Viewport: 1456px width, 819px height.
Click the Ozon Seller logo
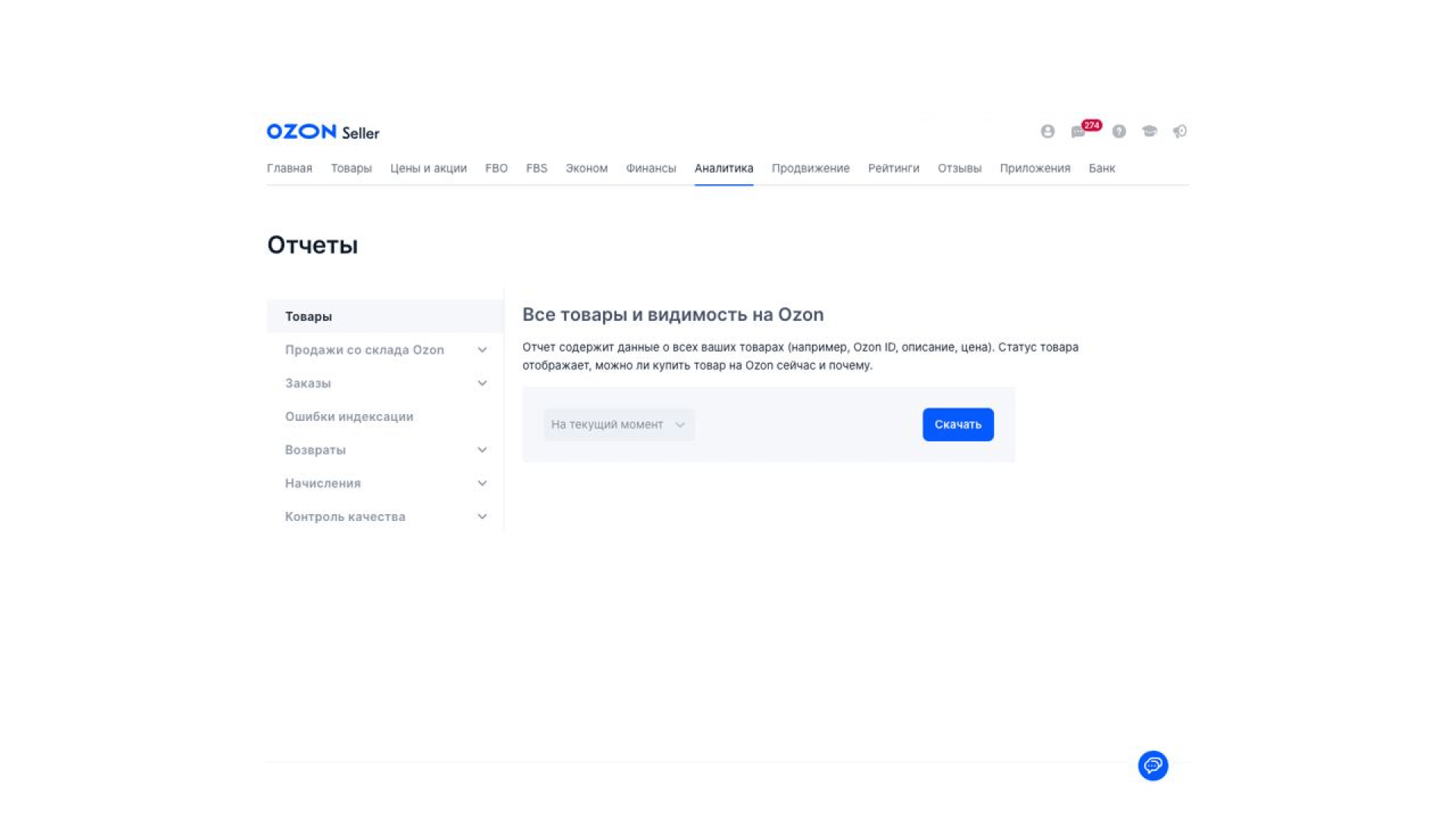pos(323,132)
